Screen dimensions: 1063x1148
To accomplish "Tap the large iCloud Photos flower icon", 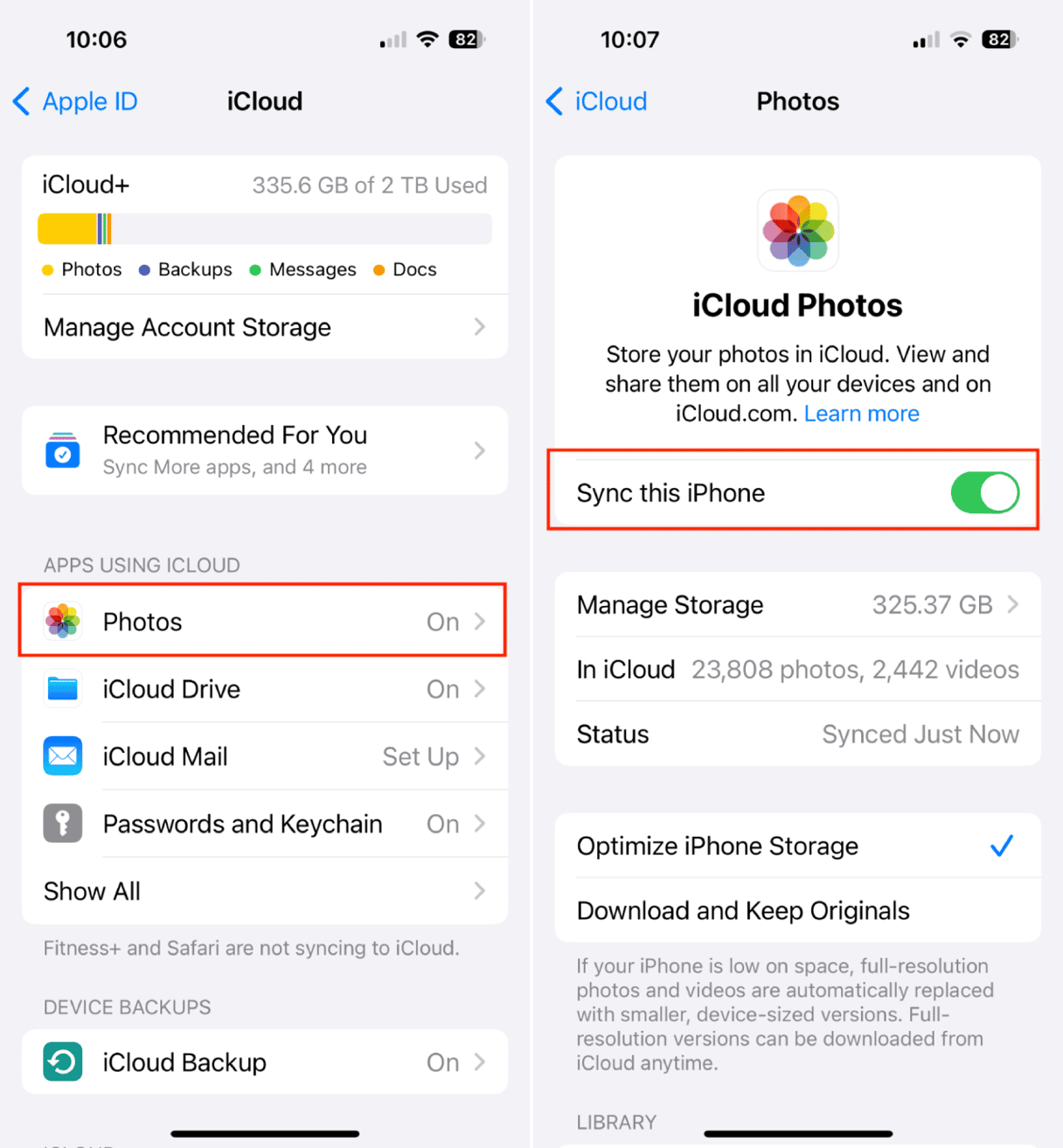I will coord(798,231).
